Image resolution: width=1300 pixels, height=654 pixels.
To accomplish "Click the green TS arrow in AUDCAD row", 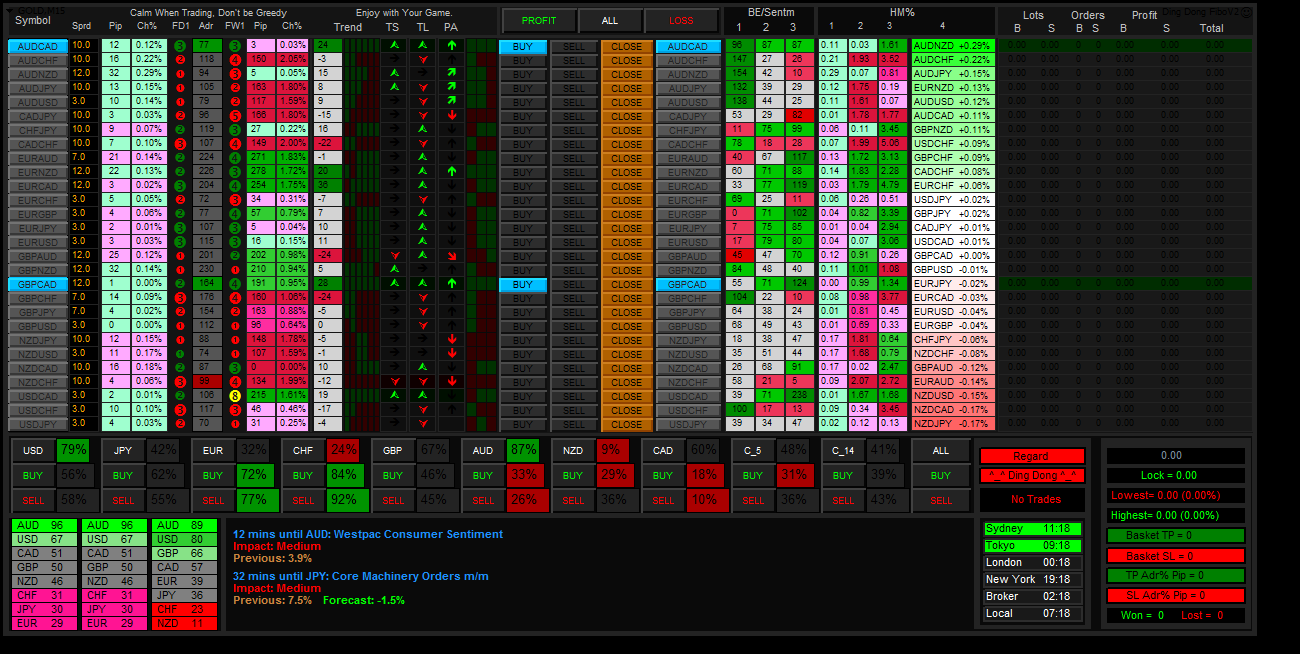I will point(393,46).
